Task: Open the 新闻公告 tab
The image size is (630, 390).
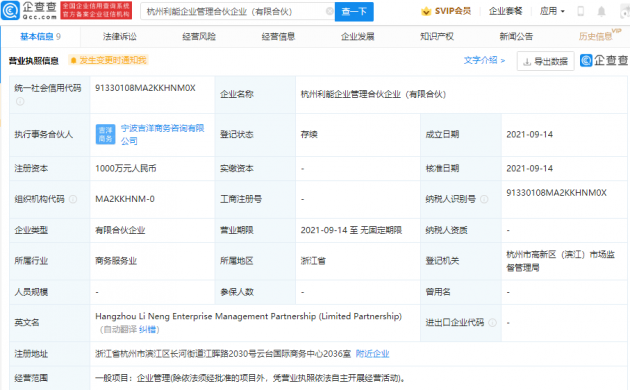Action: [516, 37]
